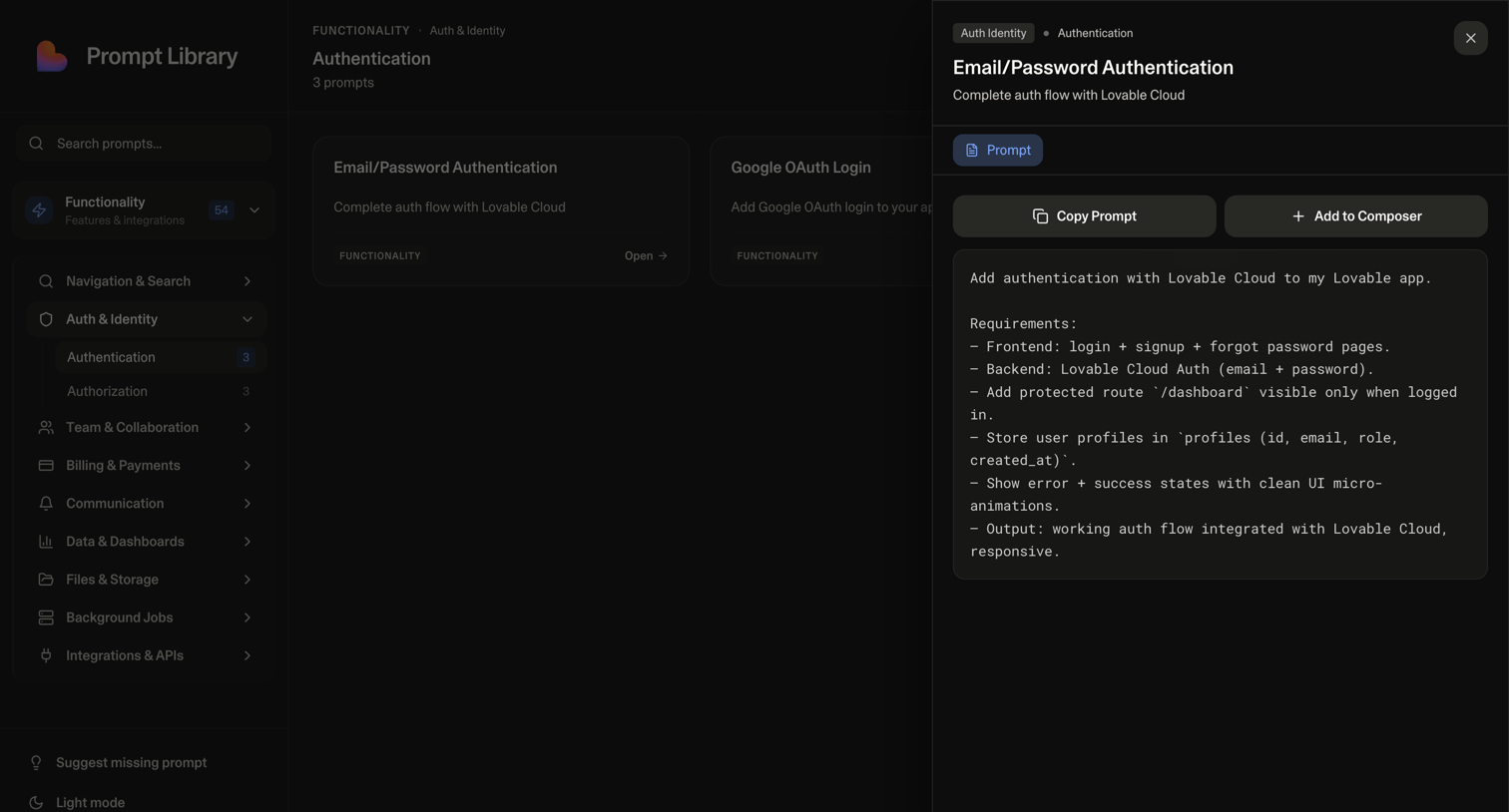Expand the Team & Collaboration chevron
Viewport: 1509px width, 812px height.
pyautogui.click(x=248, y=428)
